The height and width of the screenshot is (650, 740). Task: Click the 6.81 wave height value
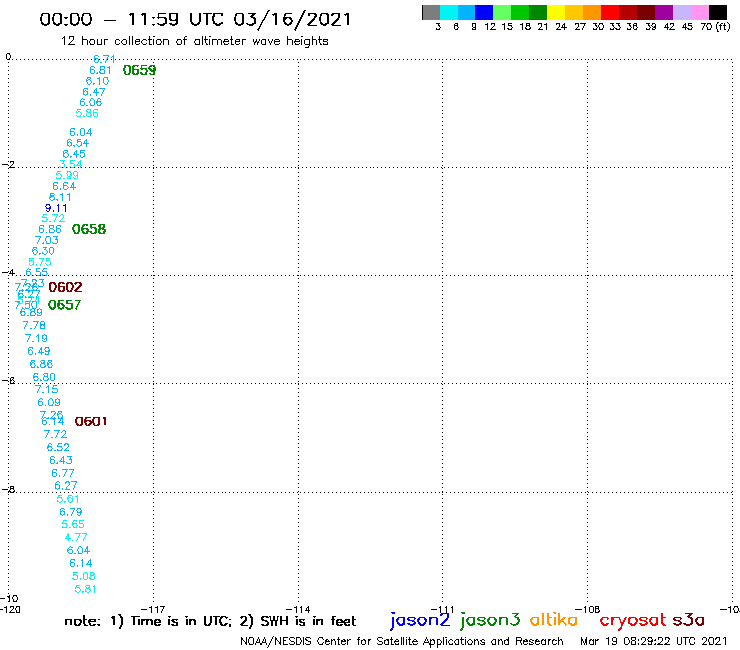tap(101, 70)
